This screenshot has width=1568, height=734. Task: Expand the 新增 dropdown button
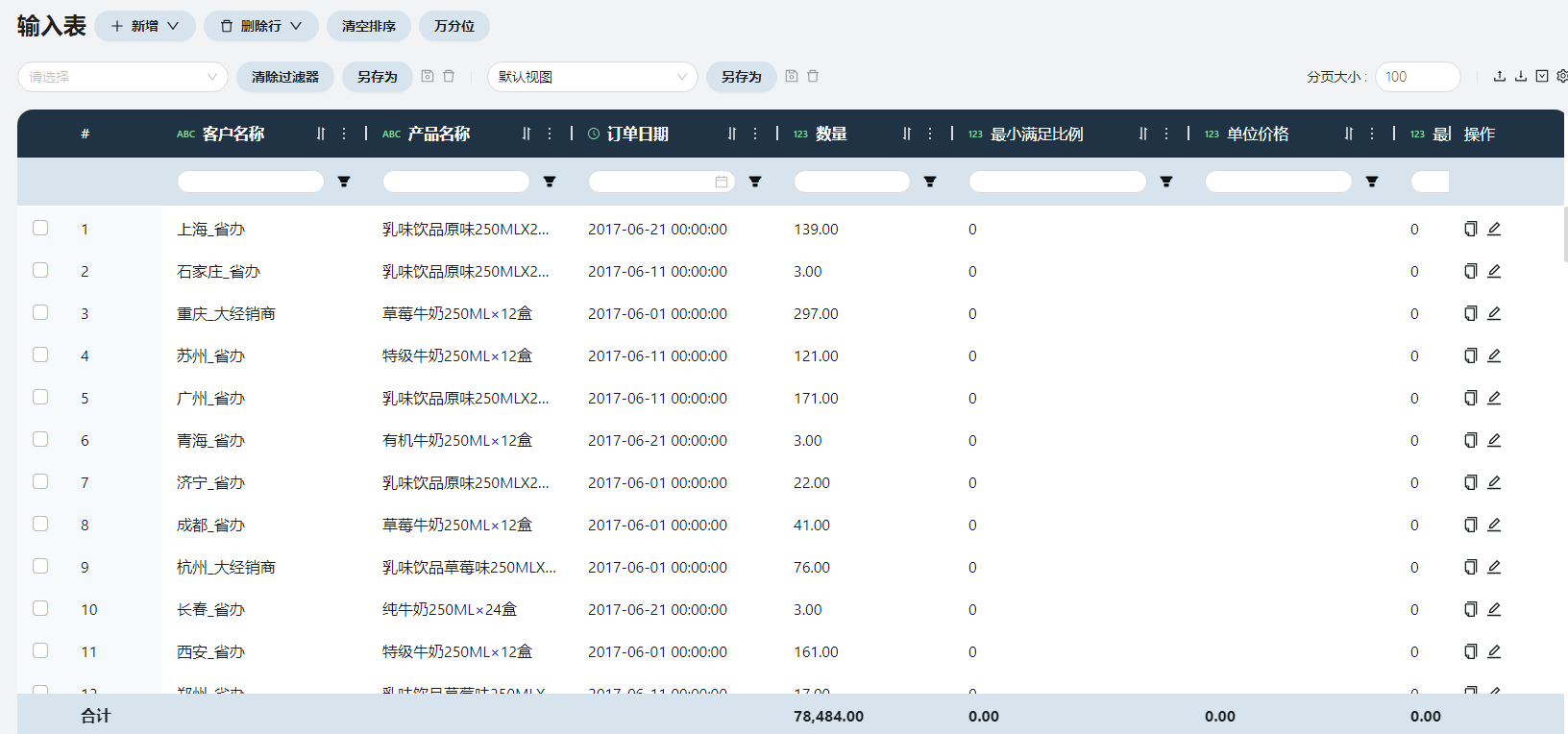145,26
